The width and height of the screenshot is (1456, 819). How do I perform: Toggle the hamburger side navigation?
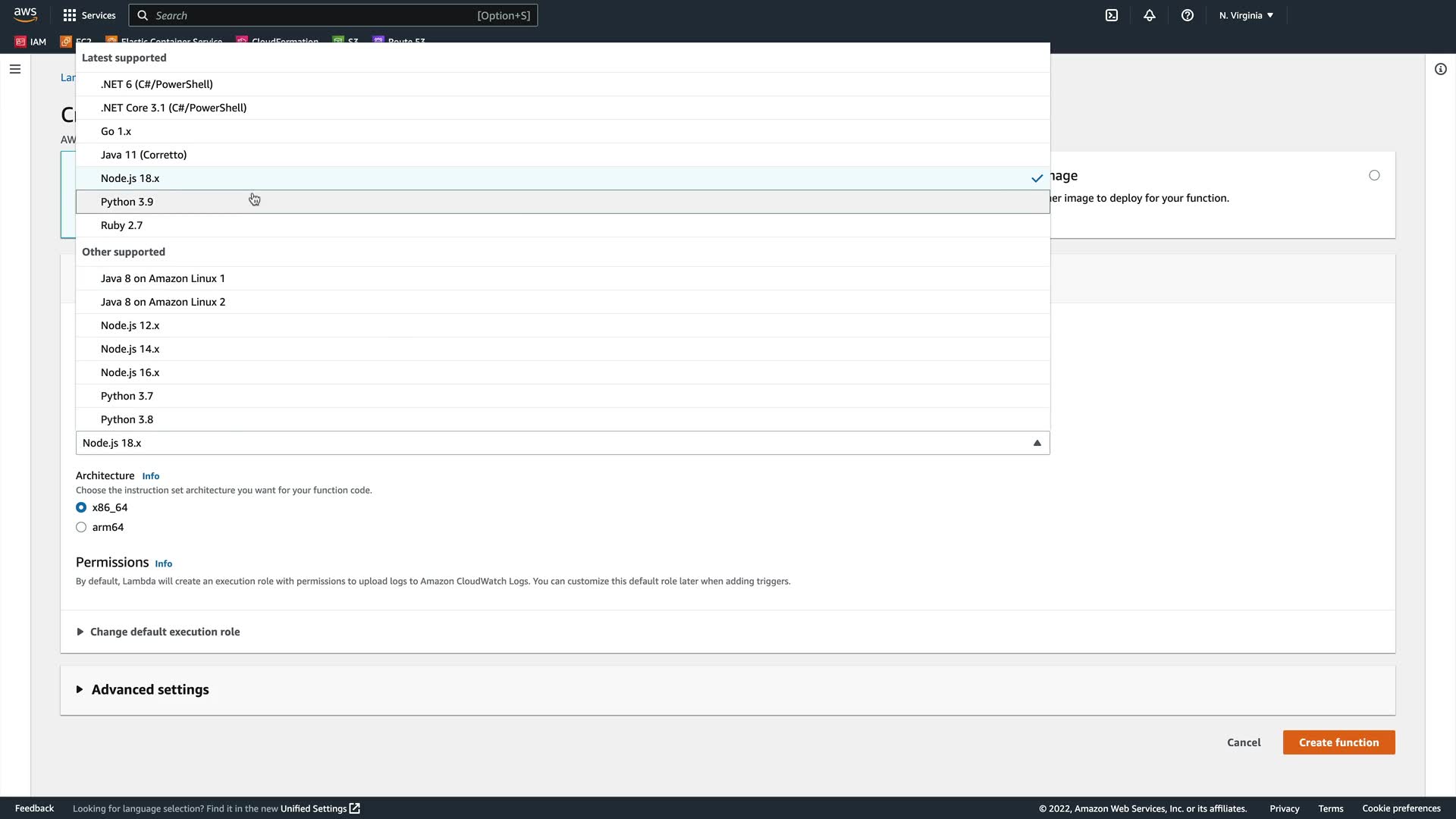click(15, 69)
